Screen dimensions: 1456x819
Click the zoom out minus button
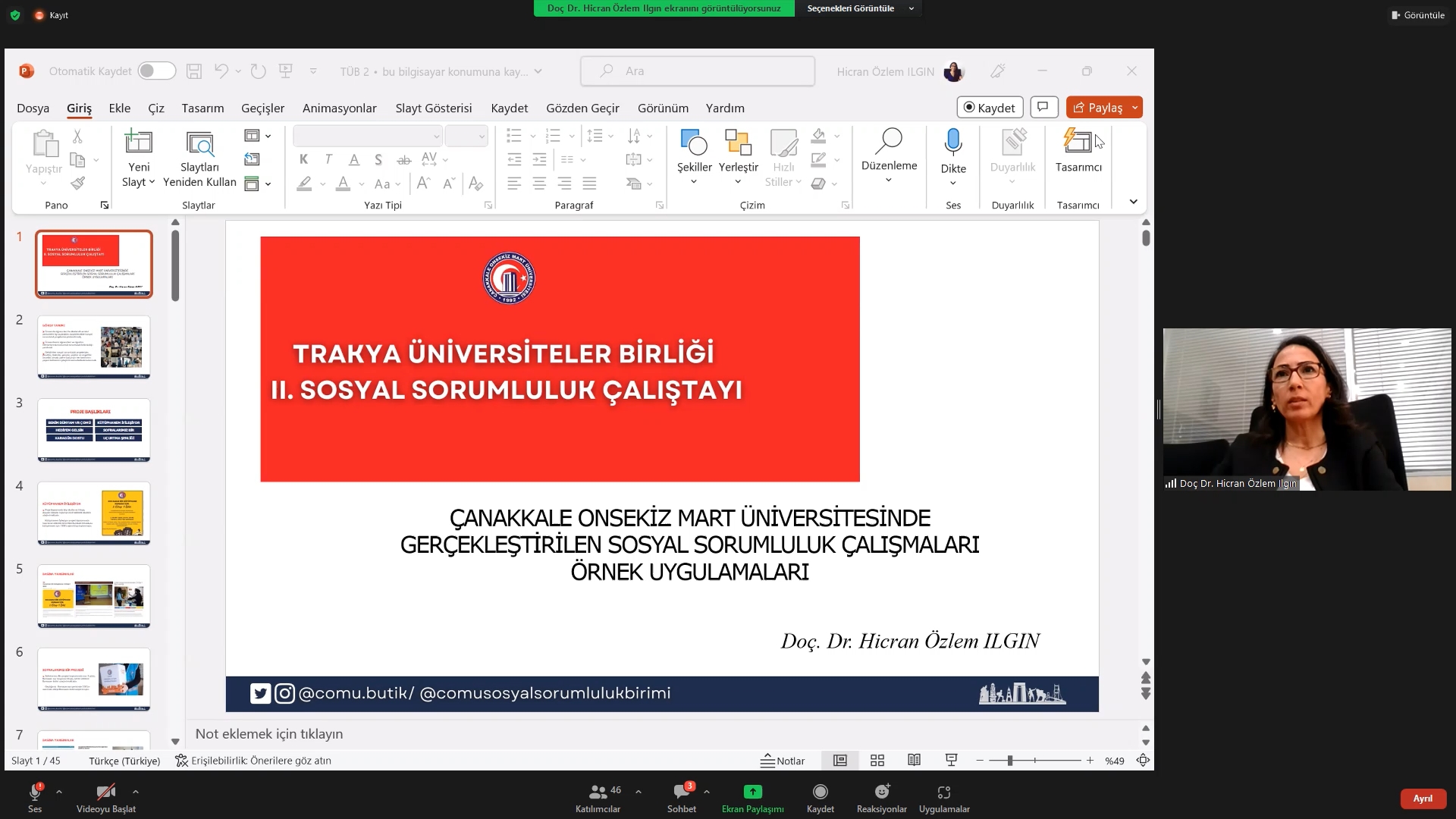click(980, 760)
